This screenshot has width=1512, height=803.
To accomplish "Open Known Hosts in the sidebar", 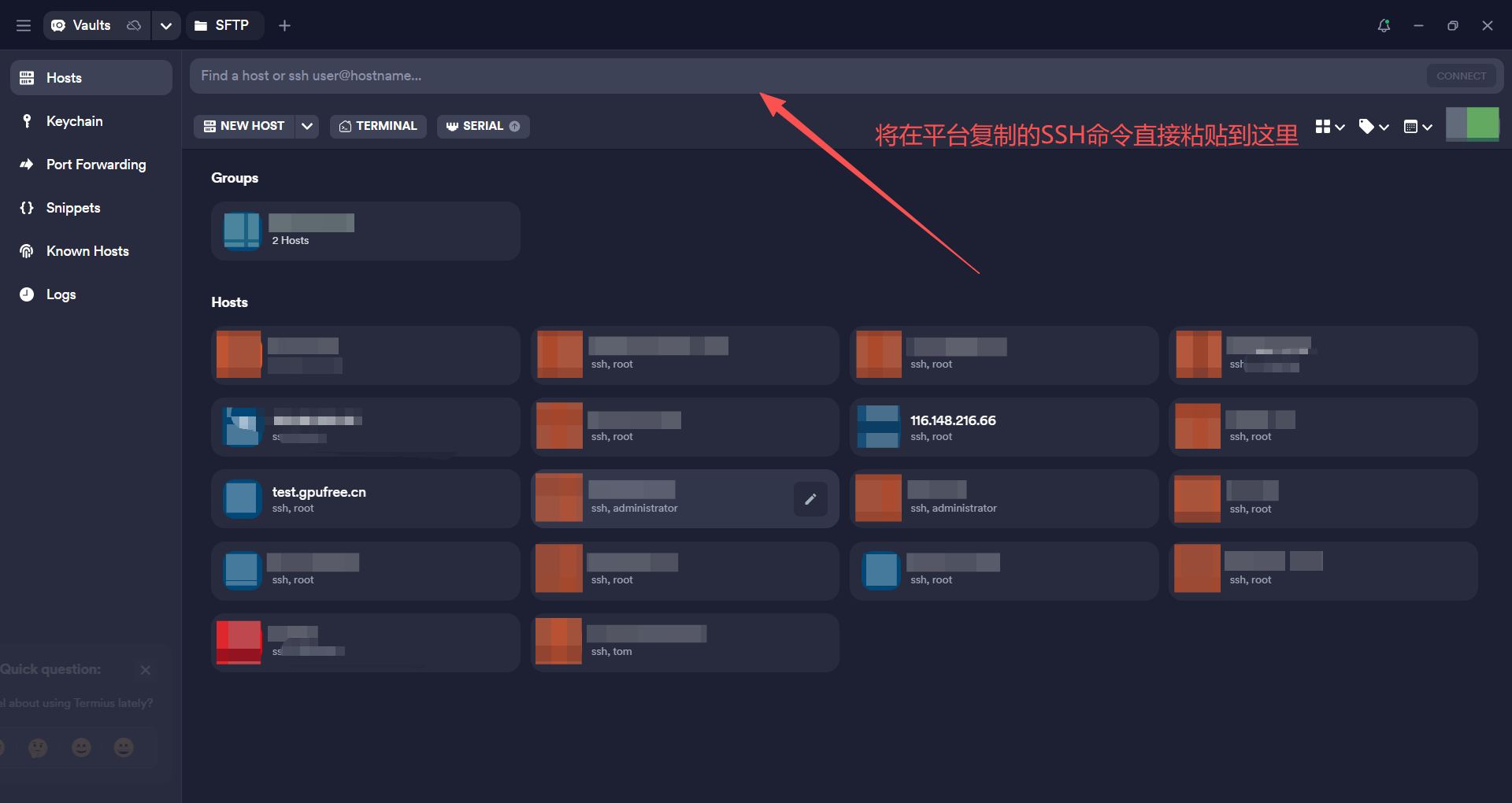I will pos(87,251).
